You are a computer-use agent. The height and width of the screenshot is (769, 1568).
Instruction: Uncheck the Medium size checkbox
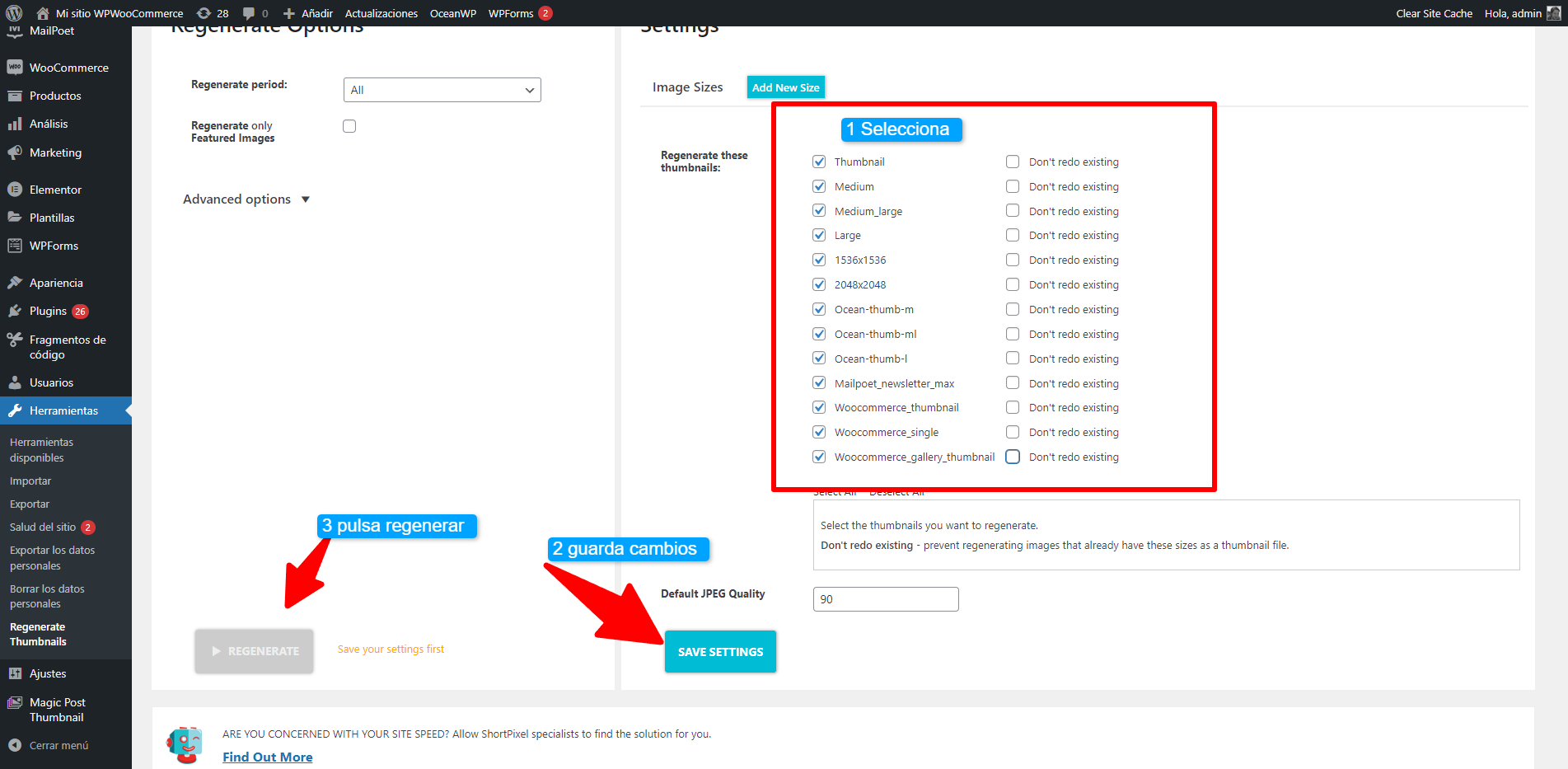point(819,186)
